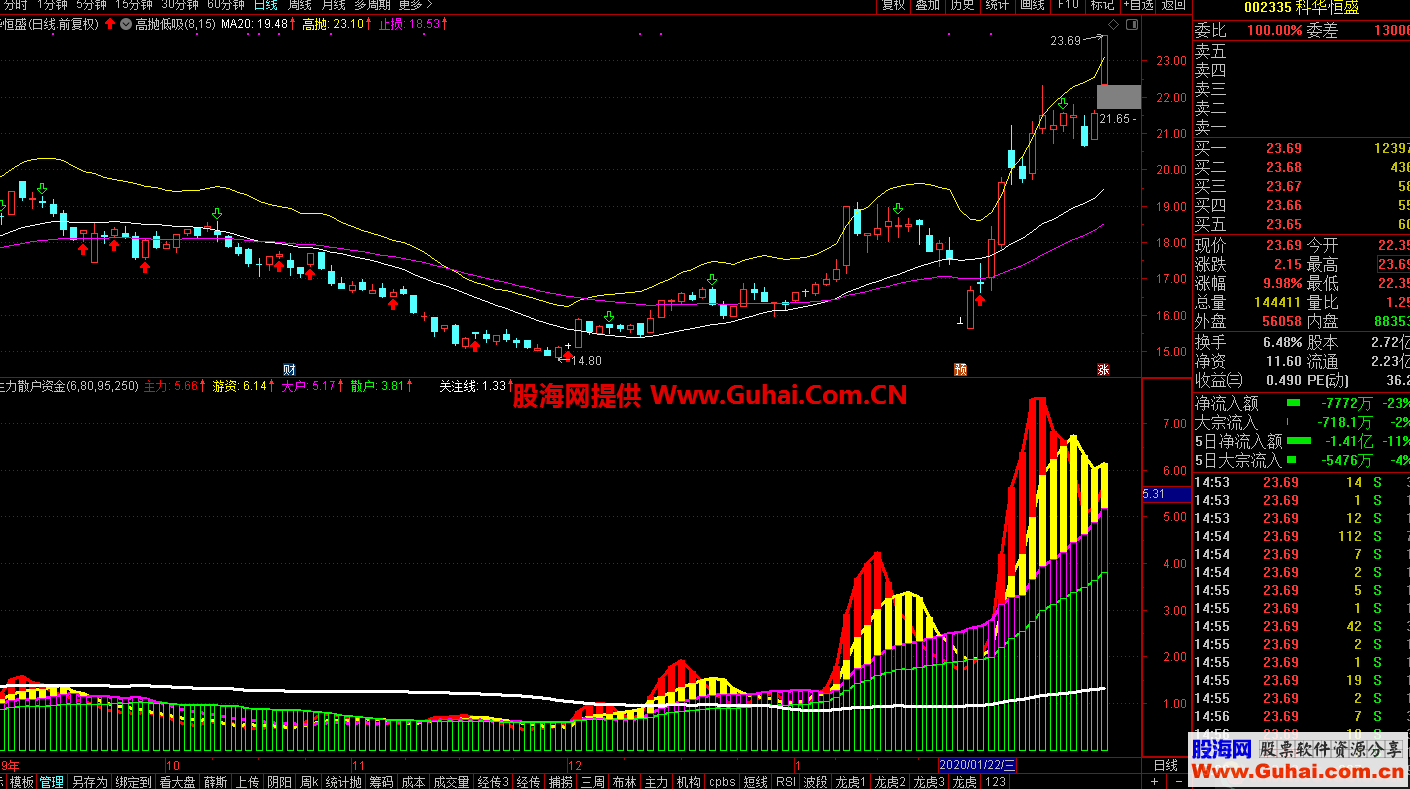The image size is (1410, 789).
Task: Click the 财 finance marker on chart axis
Action: (x=289, y=369)
